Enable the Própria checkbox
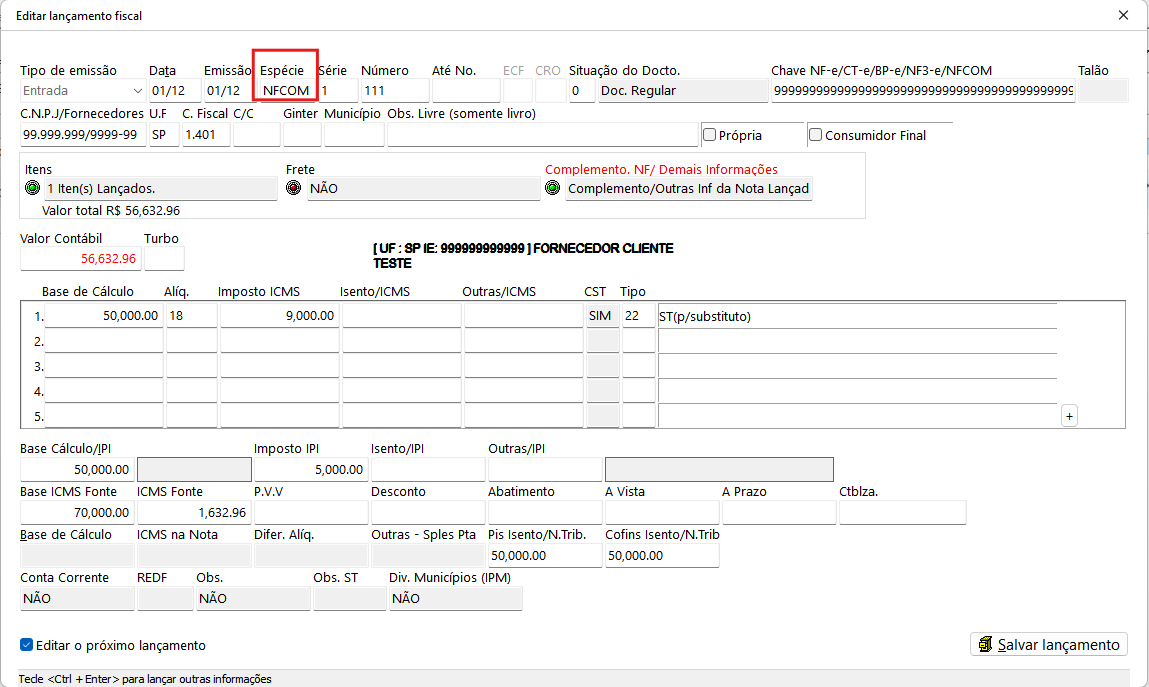Viewport: 1149px width, 687px height. click(x=710, y=135)
